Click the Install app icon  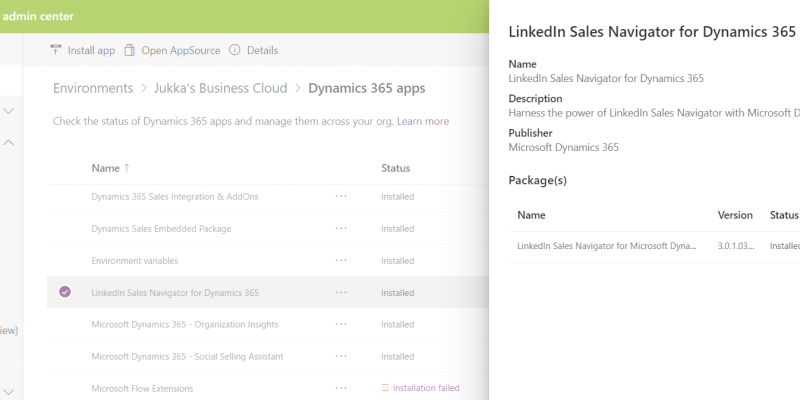coord(56,50)
